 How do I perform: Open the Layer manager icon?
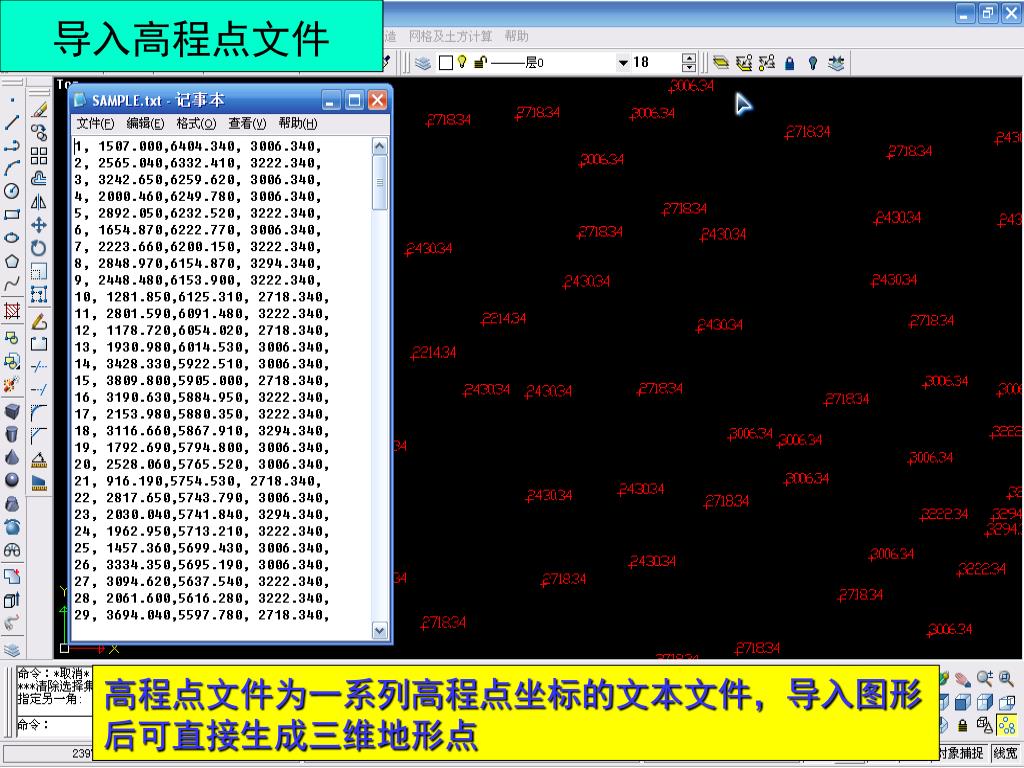(x=423, y=63)
